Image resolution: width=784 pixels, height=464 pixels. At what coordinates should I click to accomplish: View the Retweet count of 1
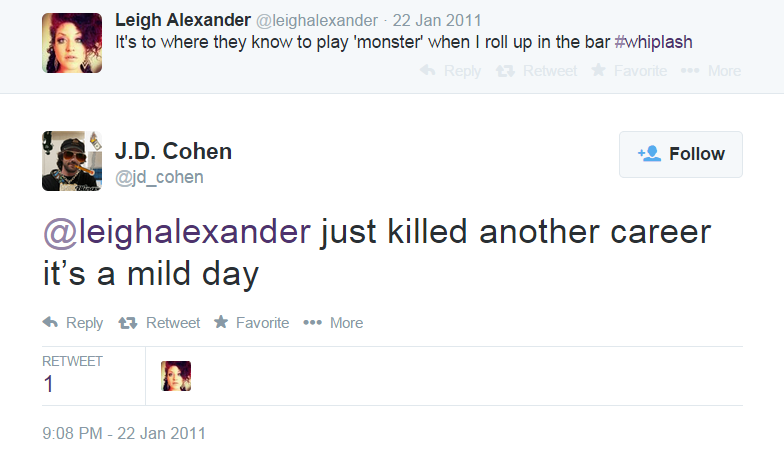[49, 384]
